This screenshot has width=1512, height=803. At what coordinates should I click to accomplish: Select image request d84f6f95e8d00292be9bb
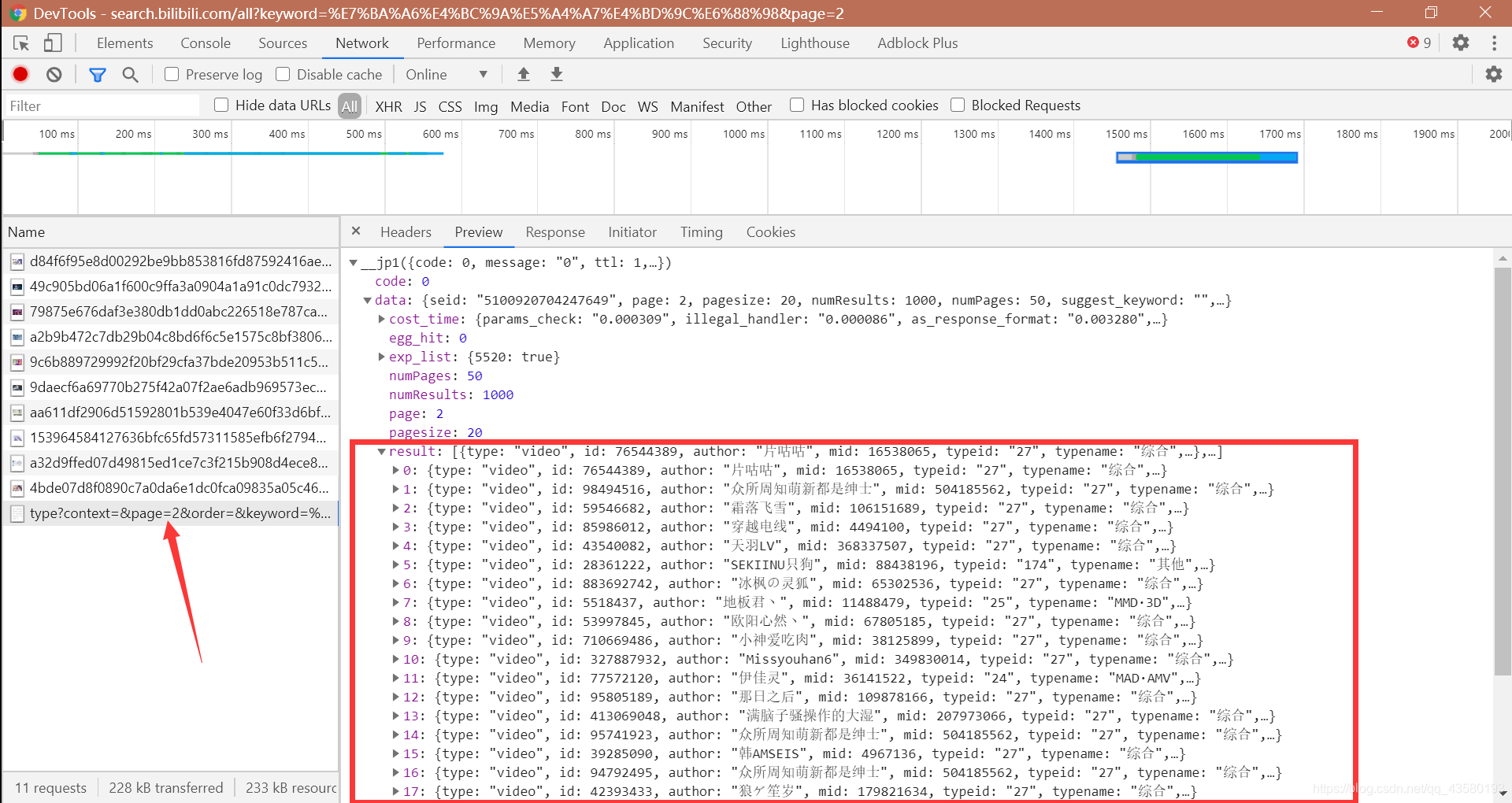[170, 261]
